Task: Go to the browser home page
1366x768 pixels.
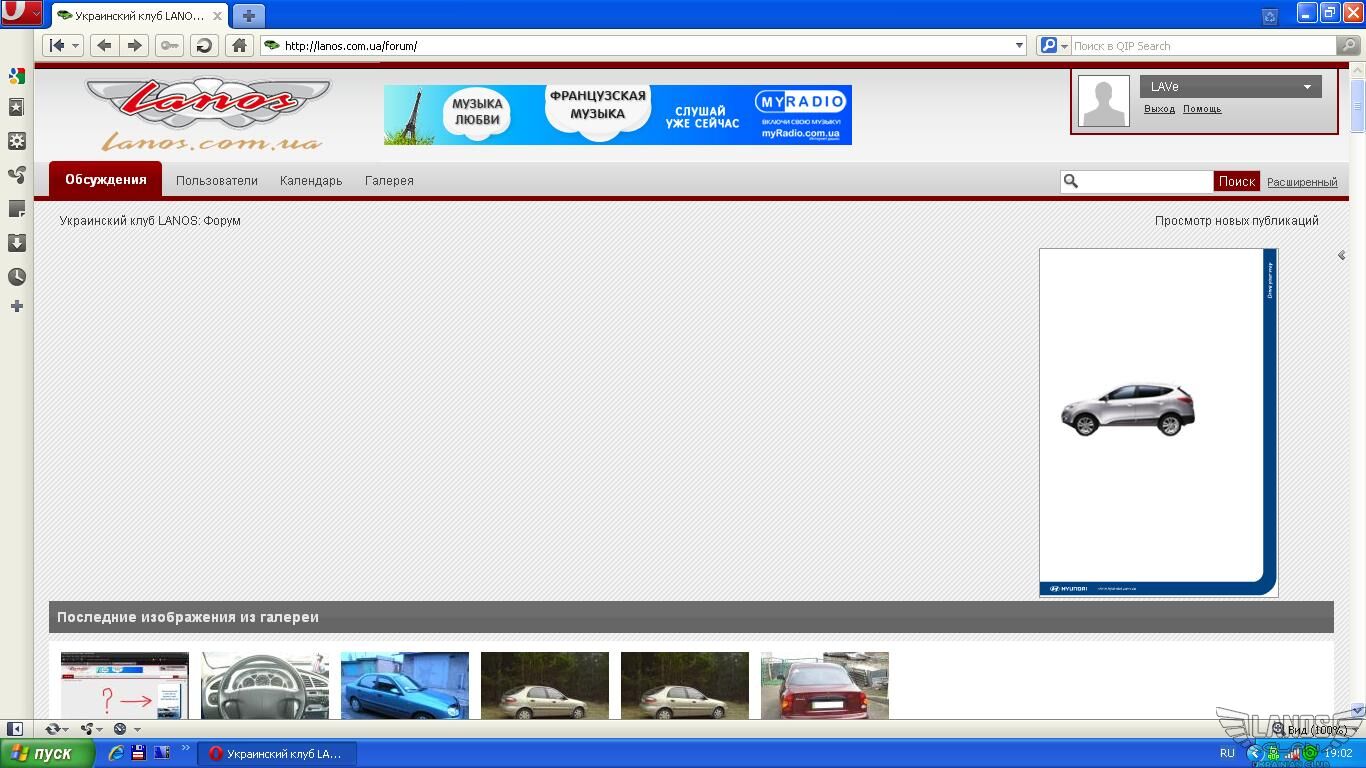Action: pyautogui.click(x=239, y=46)
